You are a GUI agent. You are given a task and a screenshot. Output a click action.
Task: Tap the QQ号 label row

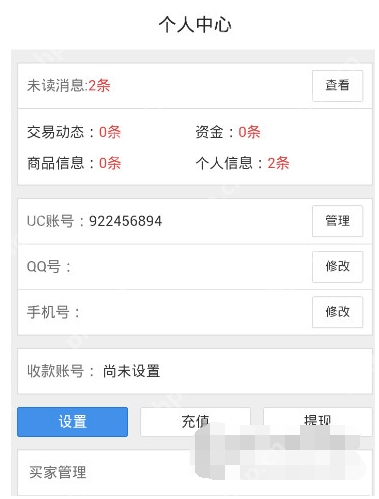195,267
